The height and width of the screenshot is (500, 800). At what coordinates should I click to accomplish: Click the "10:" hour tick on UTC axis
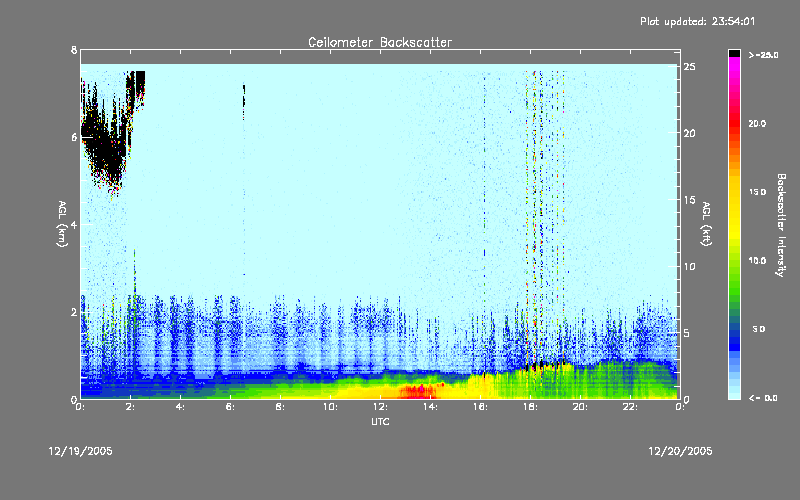[330, 407]
